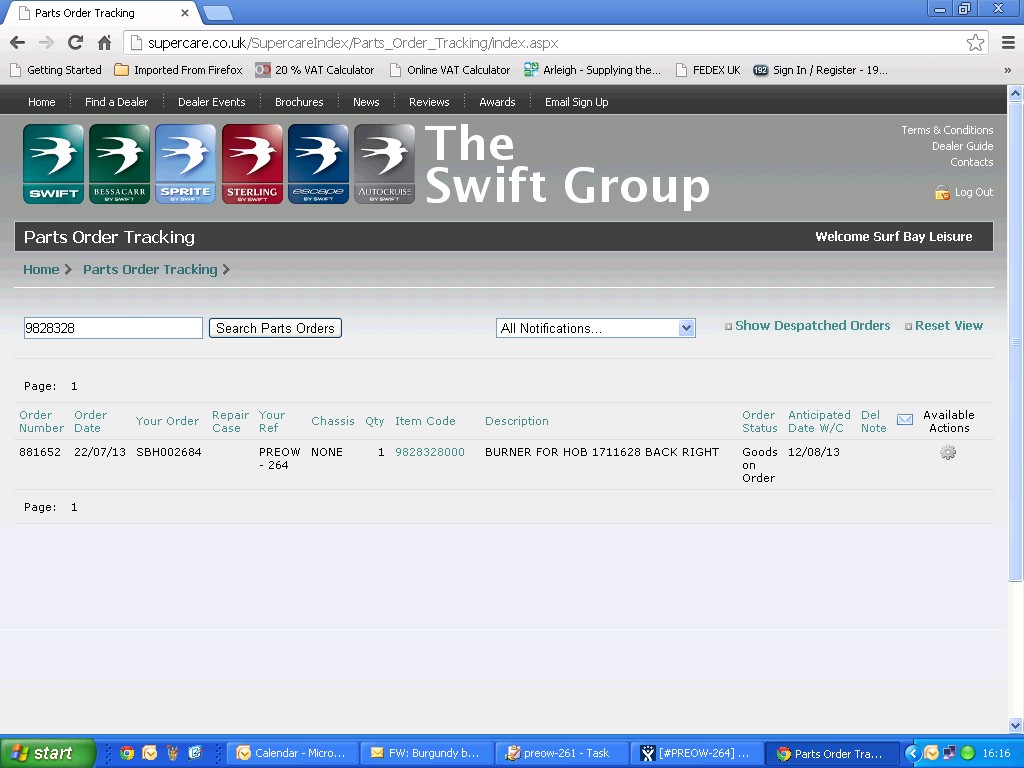Open Terms & Conditions link
This screenshot has width=1024, height=768.
click(947, 130)
